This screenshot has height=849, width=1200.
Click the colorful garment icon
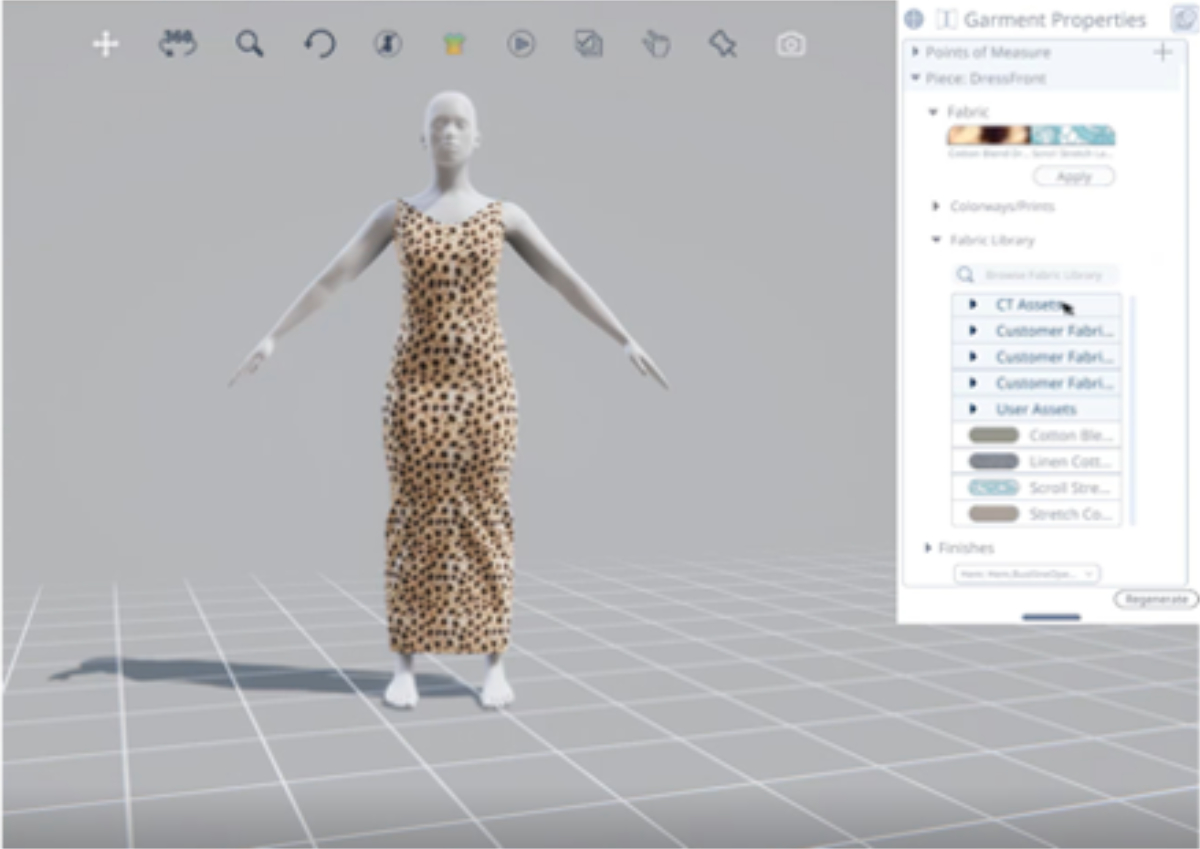coord(454,44)
